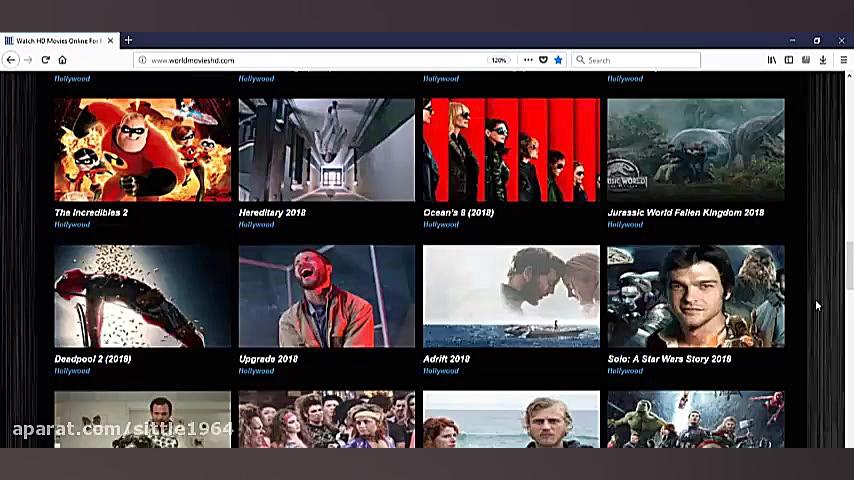Click the page vertical scrollbar thumb
The height and width of the screenshot is (480, 854).
coord(850,265)
